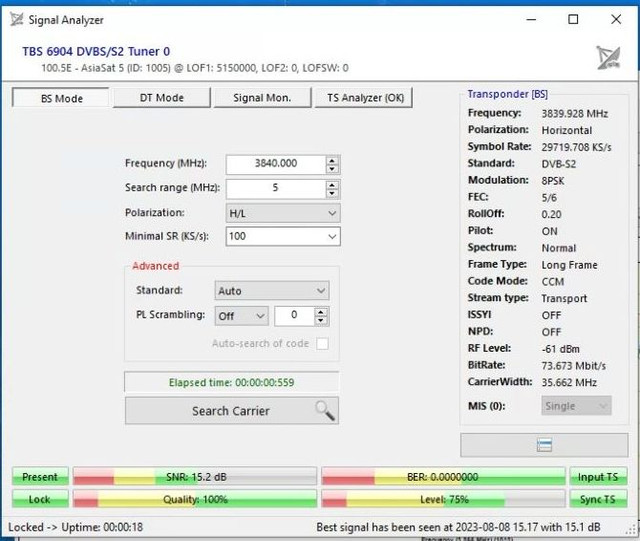Click the SNR 15.2 dB meter bar
Image resolution: width=640 pixels, height=541 pixels.
(195, 477)
